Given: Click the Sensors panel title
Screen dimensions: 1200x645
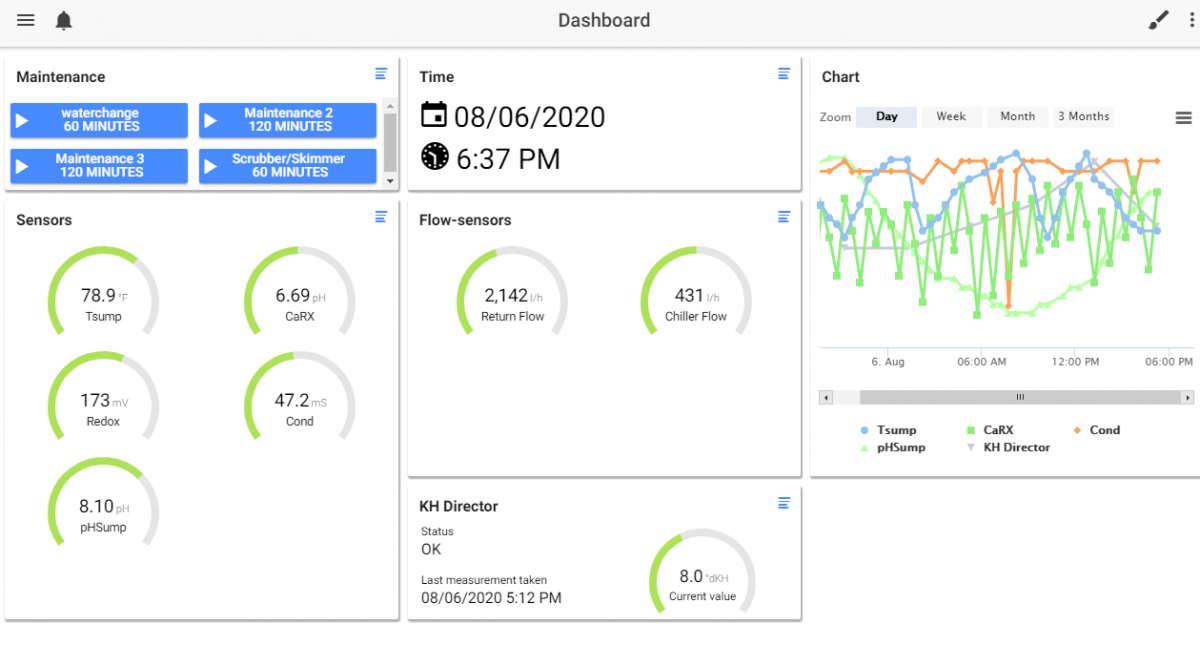Looking at the screenshot, I should tap(44, 220).
